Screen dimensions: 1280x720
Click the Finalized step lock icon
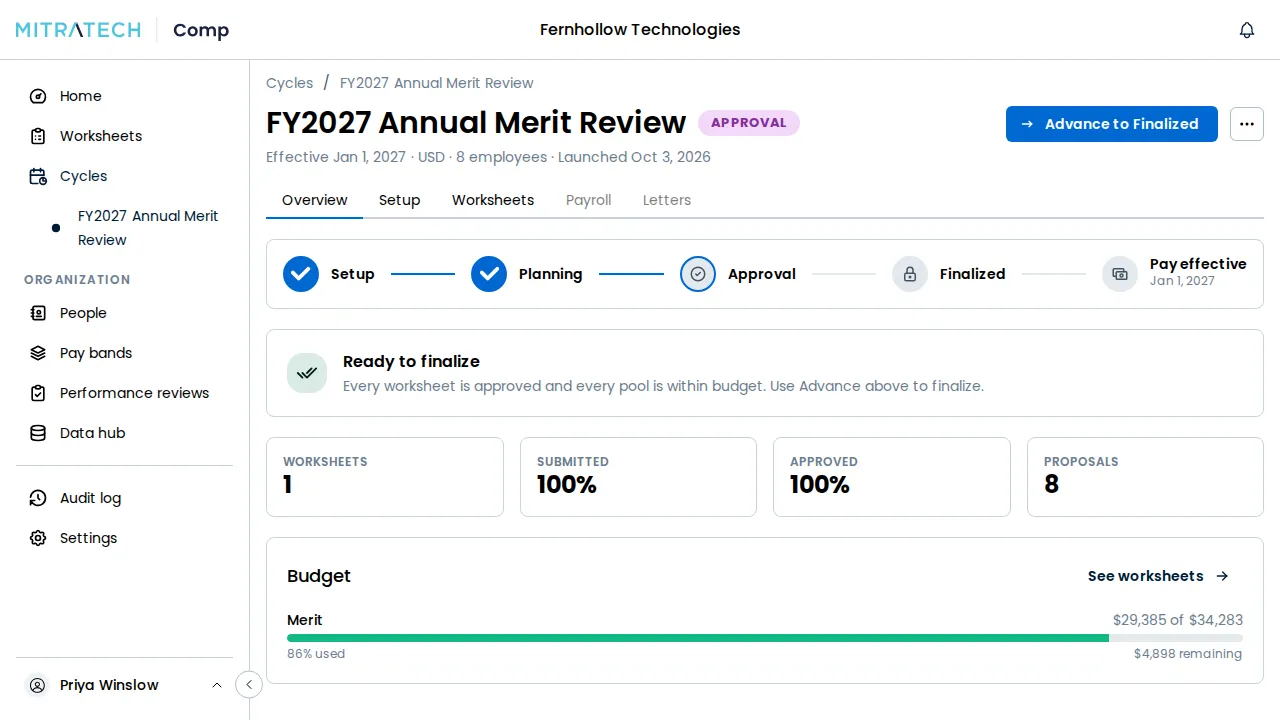click(910, 274)
